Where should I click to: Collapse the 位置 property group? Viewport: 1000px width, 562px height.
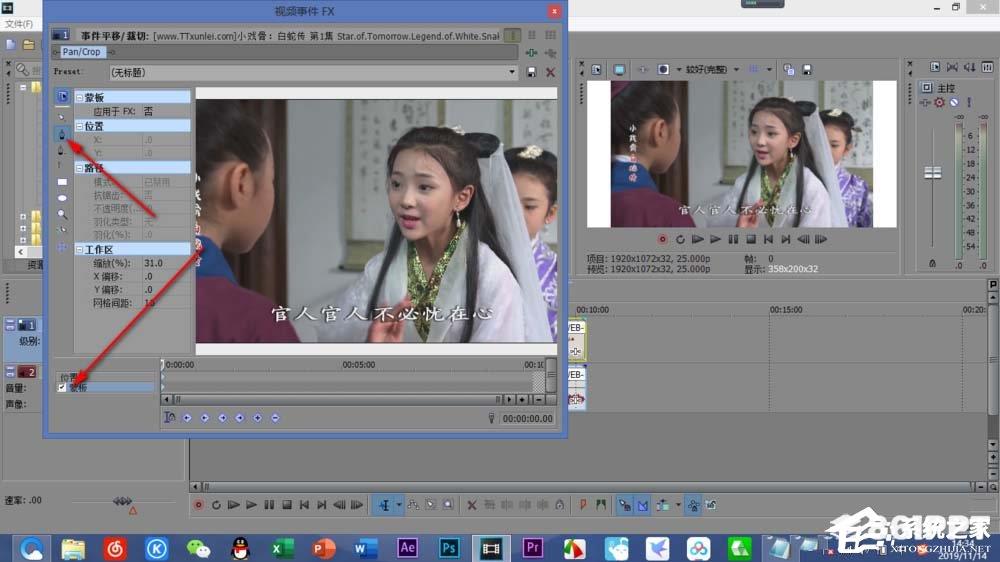pyautogui.click(x=80, y=126)
